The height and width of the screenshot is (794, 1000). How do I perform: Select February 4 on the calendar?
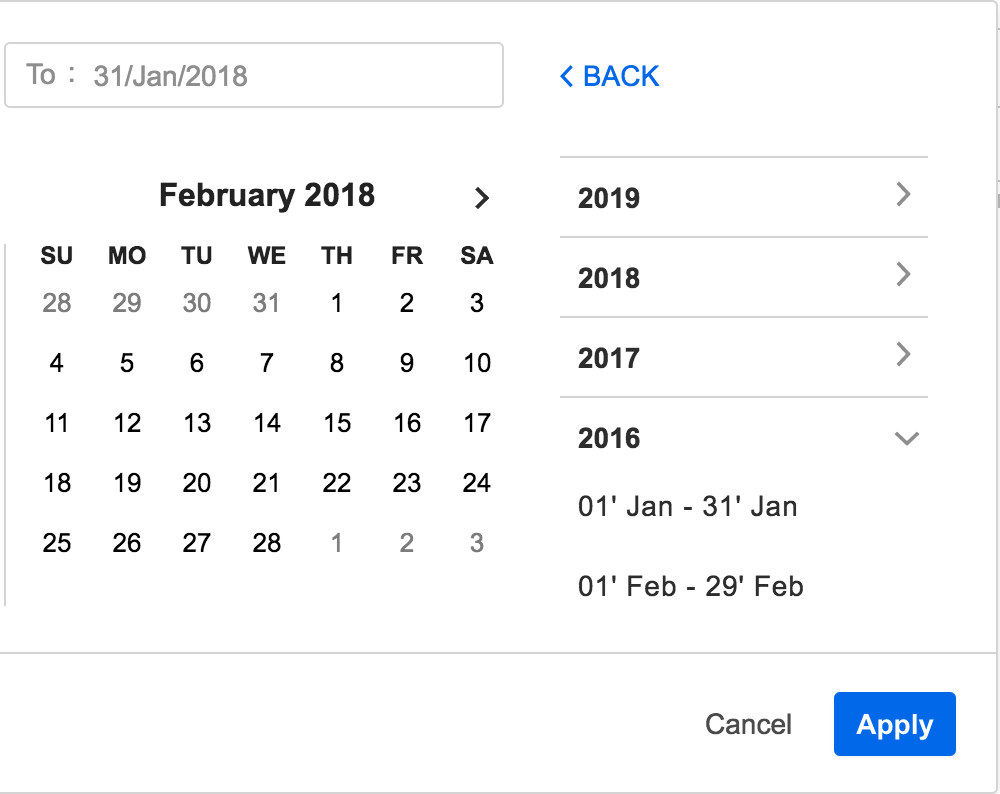(x=57, y=363)
